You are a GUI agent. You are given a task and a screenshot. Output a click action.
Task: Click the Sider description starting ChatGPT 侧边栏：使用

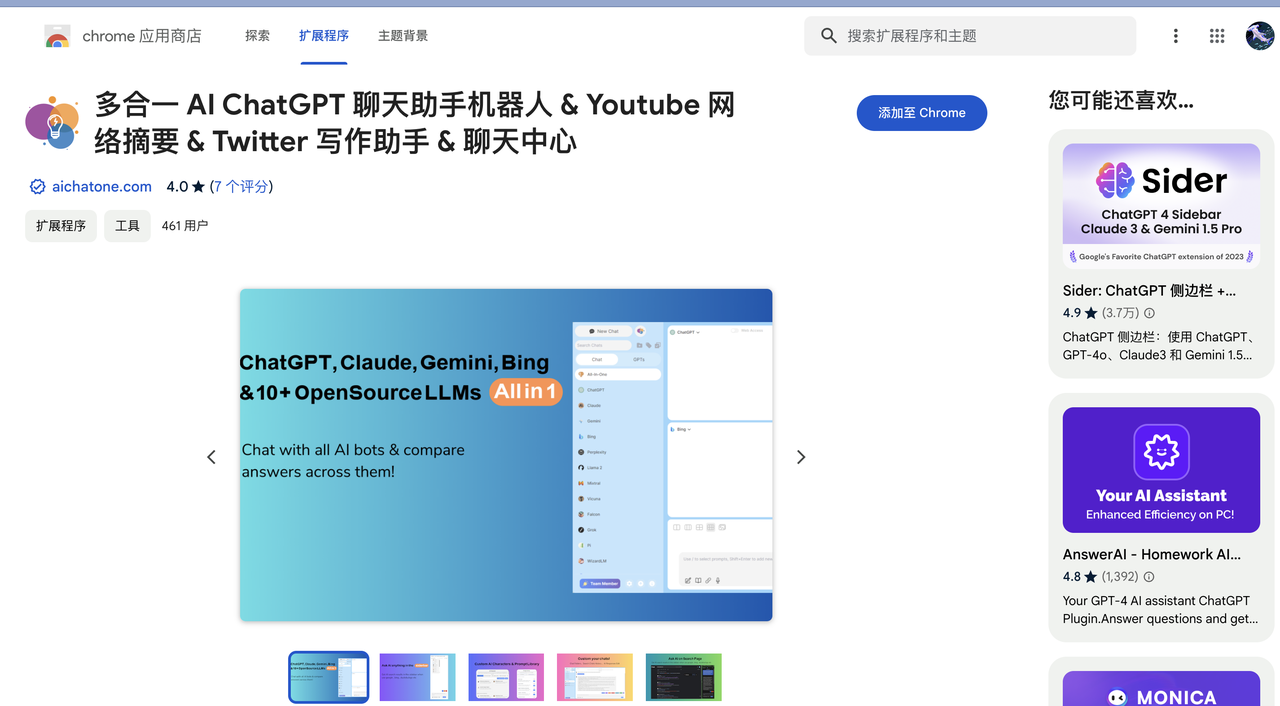click(x=1161, y=346)
